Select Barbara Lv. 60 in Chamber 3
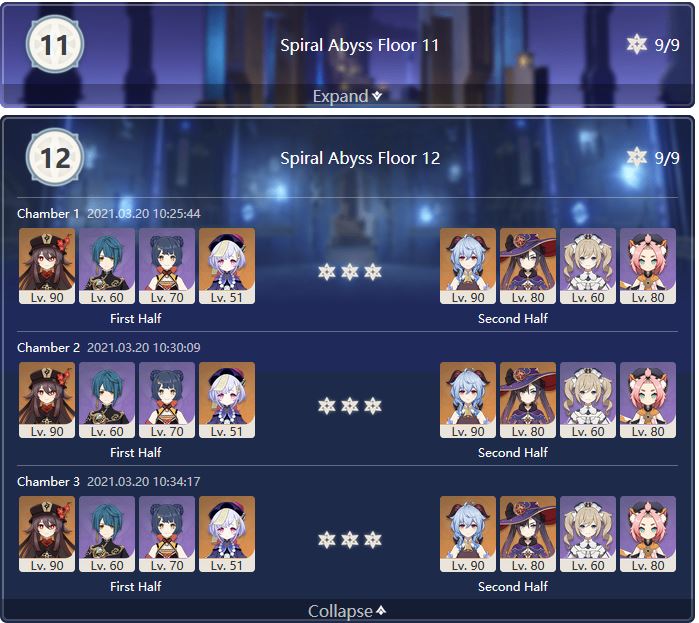The image size is (699, 623). [588, 534]
